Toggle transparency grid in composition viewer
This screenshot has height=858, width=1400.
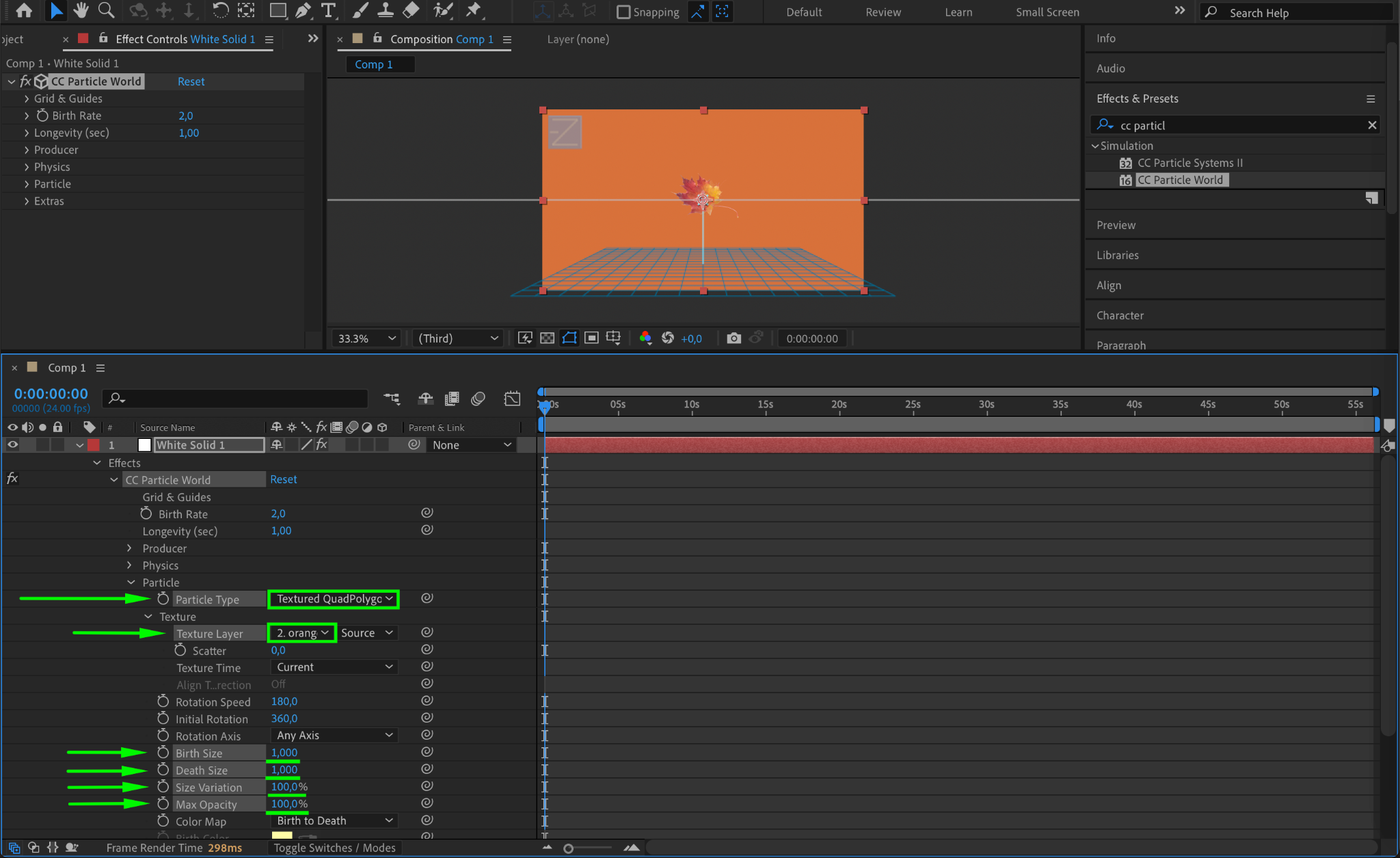547,338
